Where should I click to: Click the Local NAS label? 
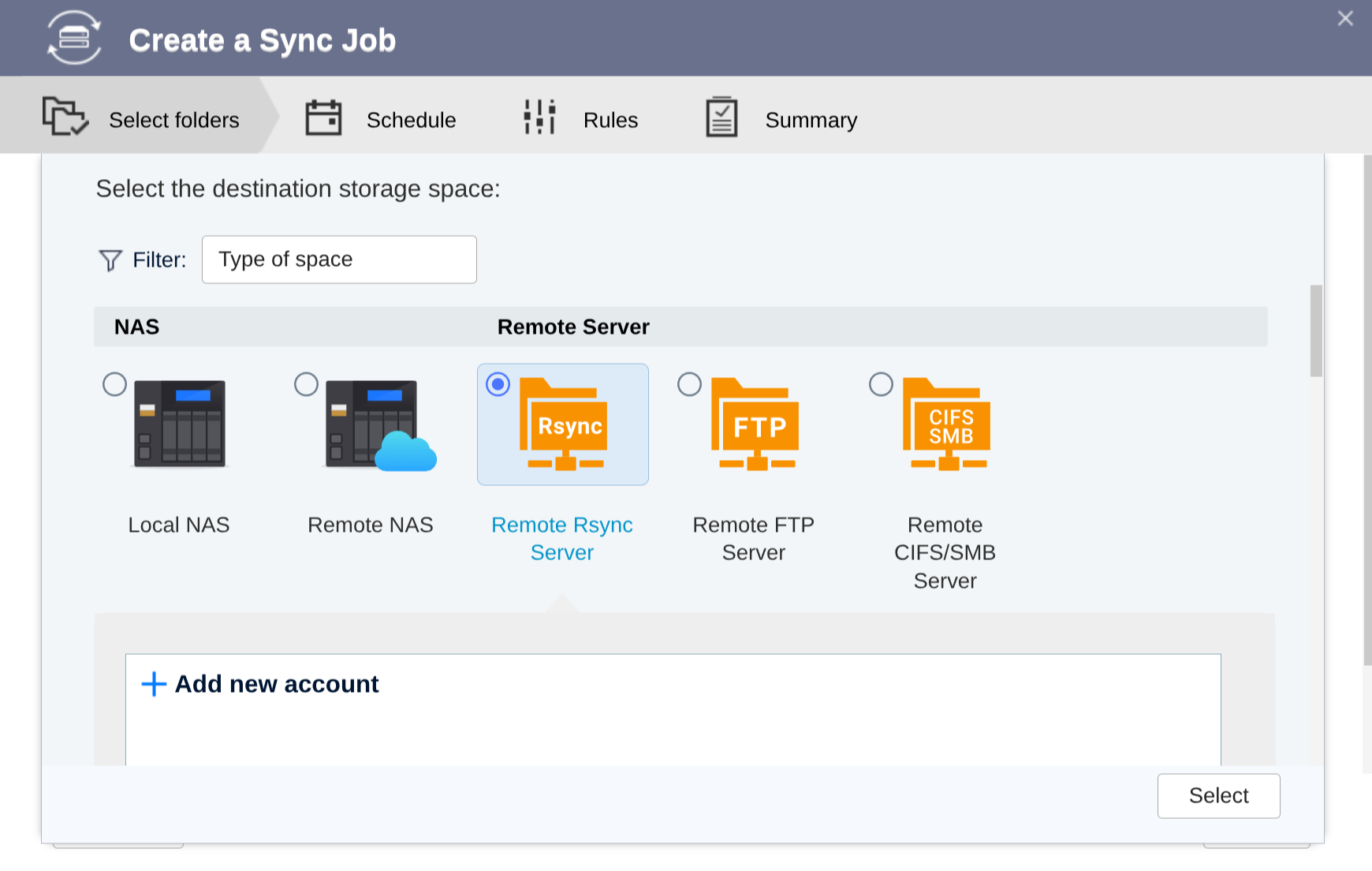(x=179, y=525)
